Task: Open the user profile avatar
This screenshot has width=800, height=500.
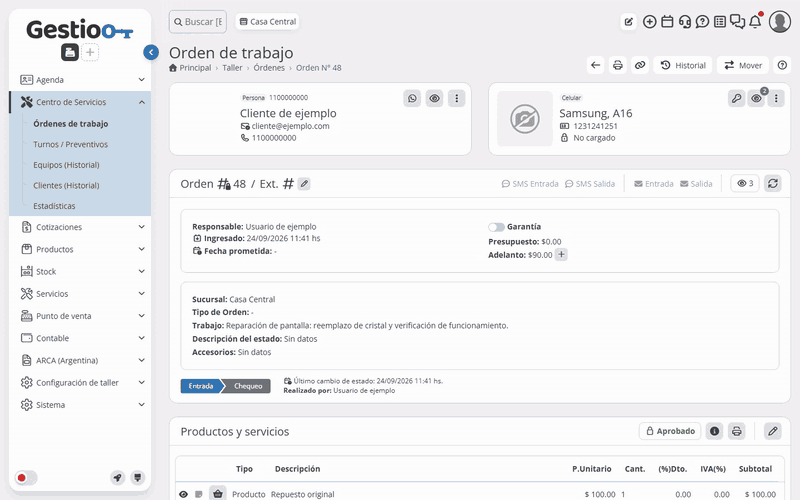Action: point(780,22)
